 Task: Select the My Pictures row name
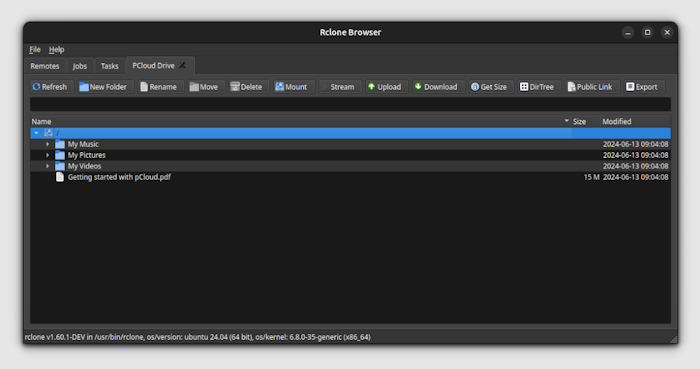click(x=87, y=155)
